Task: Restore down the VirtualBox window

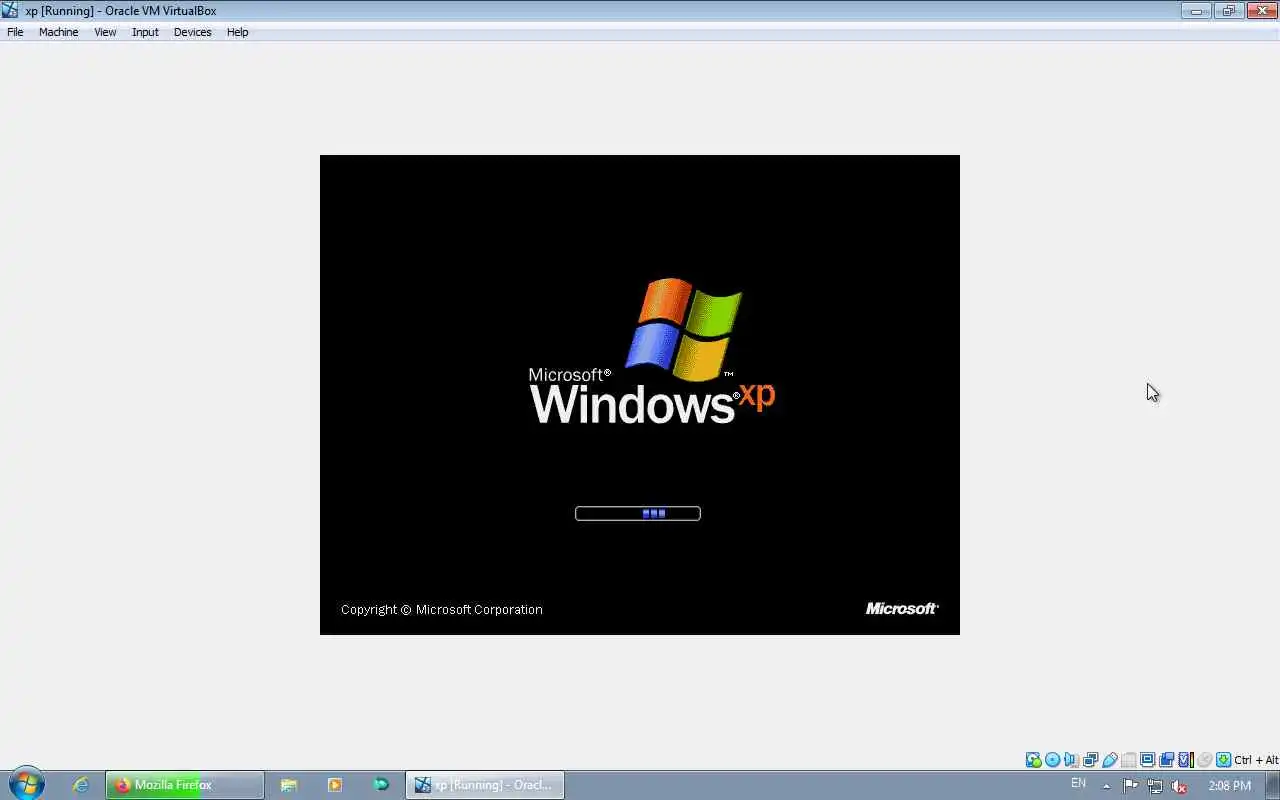Action: (x=1228, y=11)
